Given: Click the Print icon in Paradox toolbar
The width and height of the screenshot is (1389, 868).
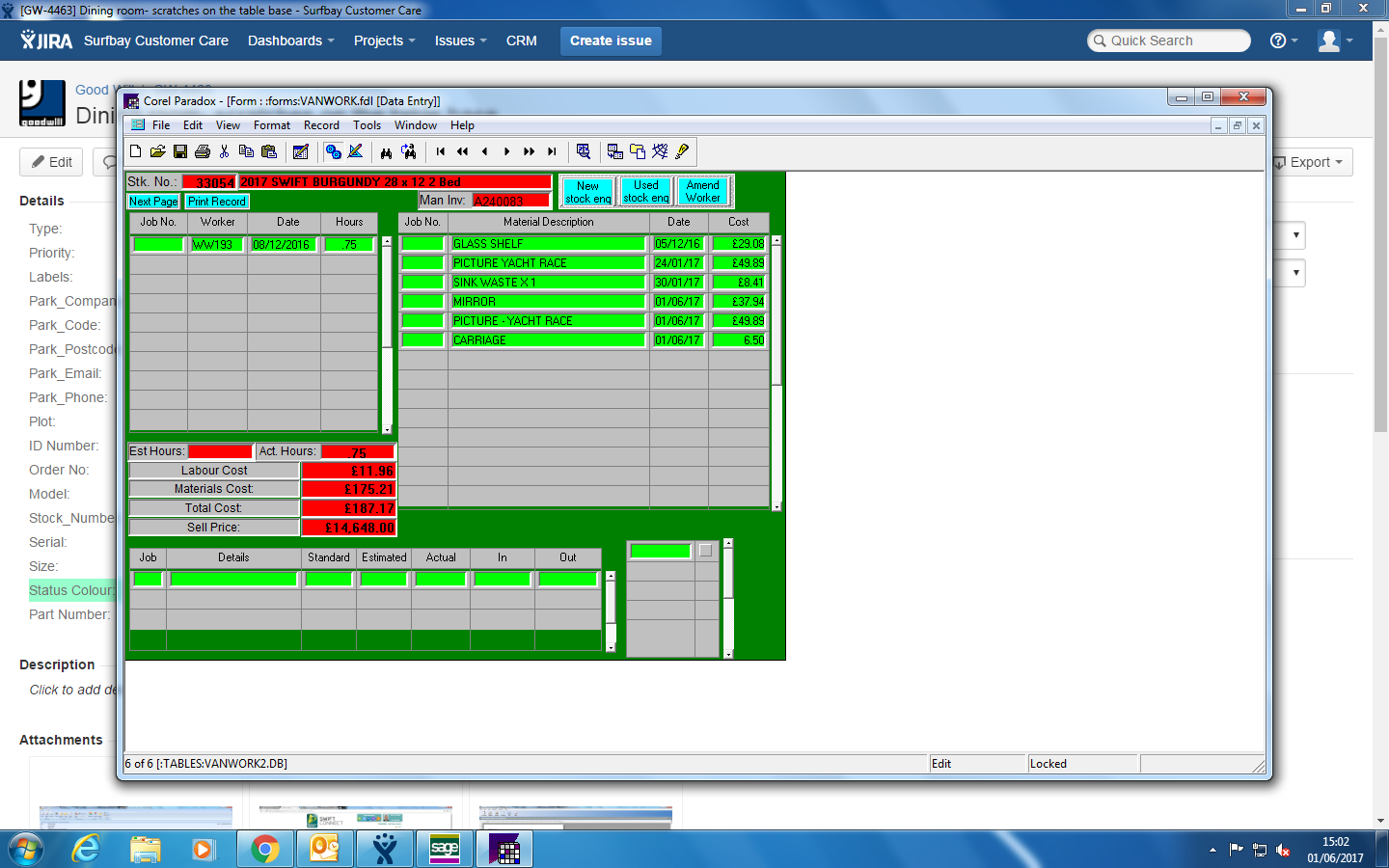Looking at the screenshot, I should 203,151.
